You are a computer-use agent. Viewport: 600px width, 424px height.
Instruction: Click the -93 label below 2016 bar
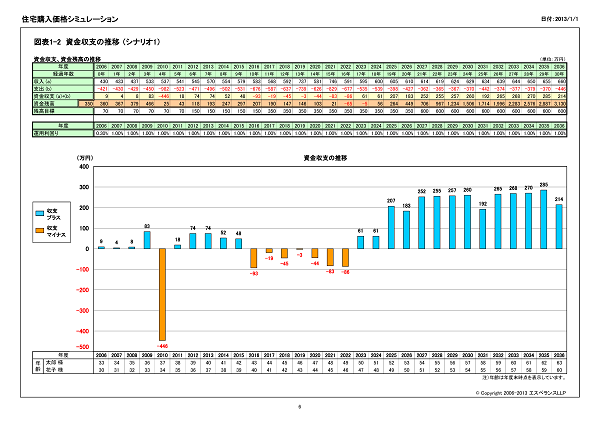(254, 273)
